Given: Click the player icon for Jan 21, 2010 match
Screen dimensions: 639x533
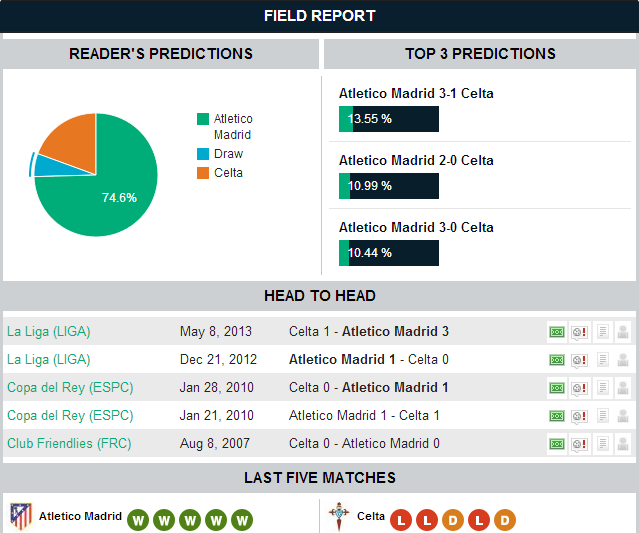Looking at the screenshot, I should pyautogui.click(x=624, y=416).
